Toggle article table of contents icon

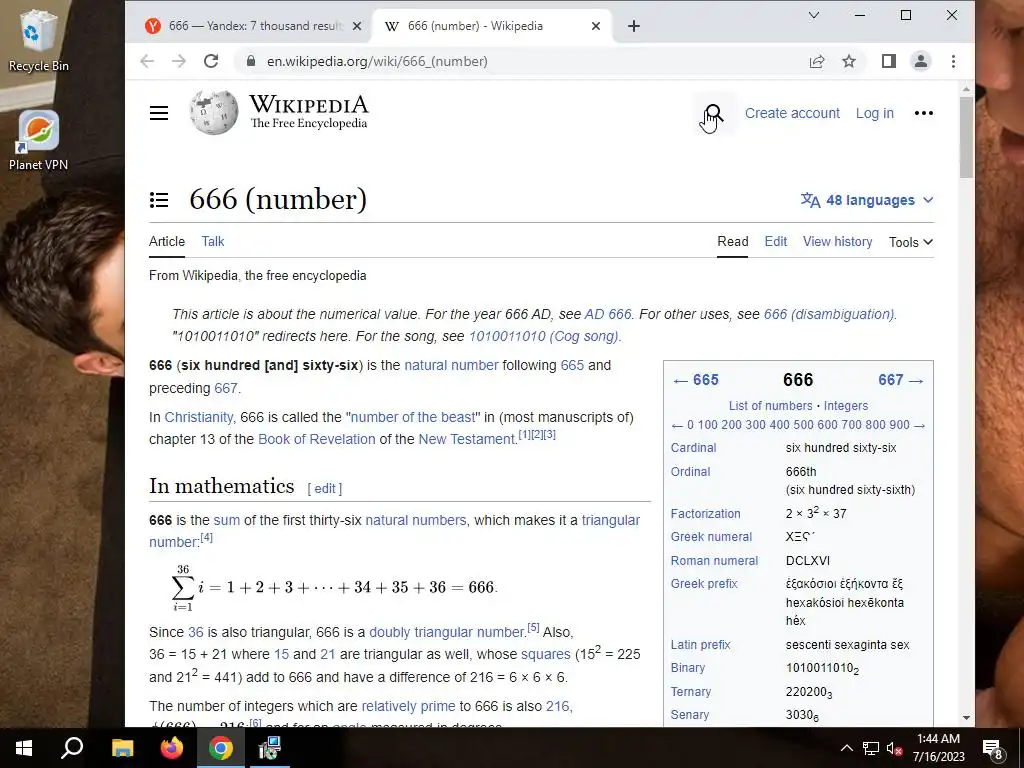pyautogui.click(x=159, y=200)
